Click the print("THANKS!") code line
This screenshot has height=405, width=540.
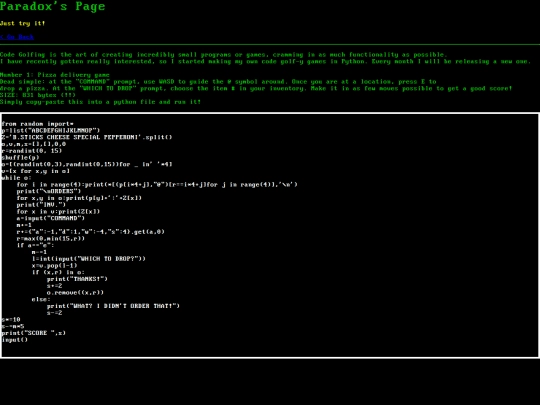[x=77, y=279]
